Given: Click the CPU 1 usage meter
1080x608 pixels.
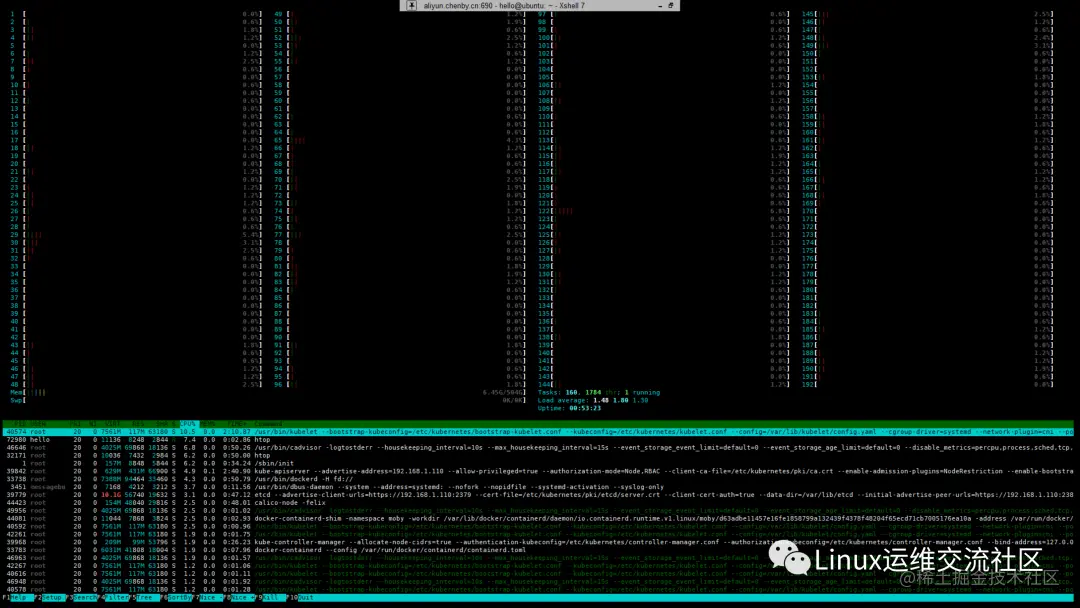Looking at the screenshot, I should tap(136, 14).
